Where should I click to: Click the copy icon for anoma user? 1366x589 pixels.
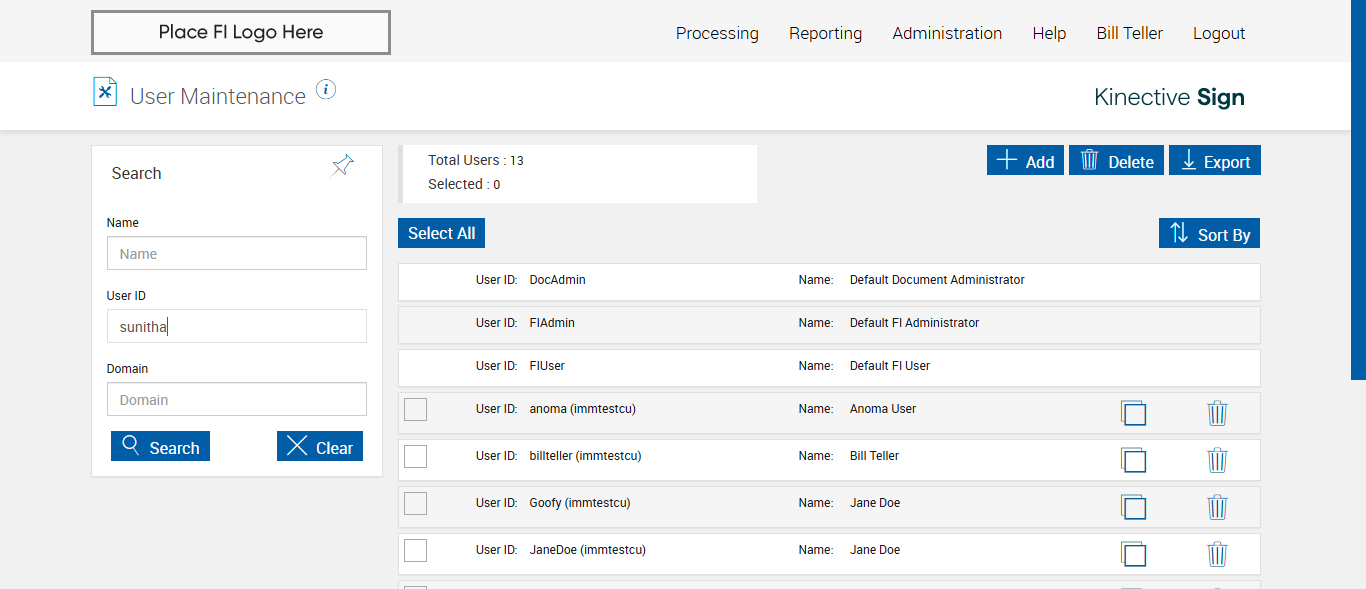(x=1133, y=413)
